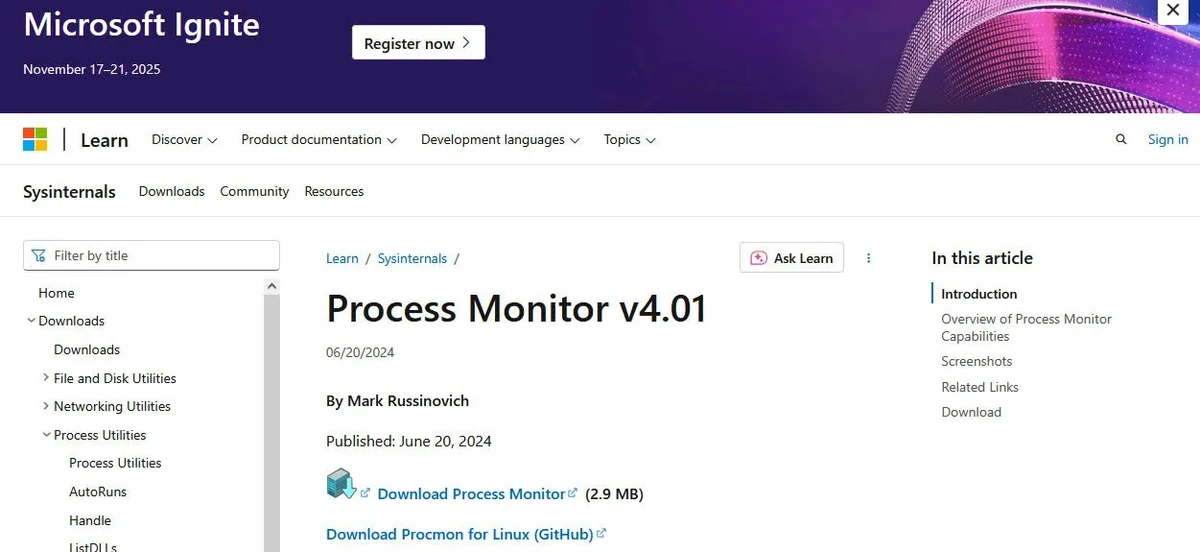Image resolution: width=1200 pixels, height=552 pixels.
Task: Close the Ignite banner with X
Action: 1172,11
